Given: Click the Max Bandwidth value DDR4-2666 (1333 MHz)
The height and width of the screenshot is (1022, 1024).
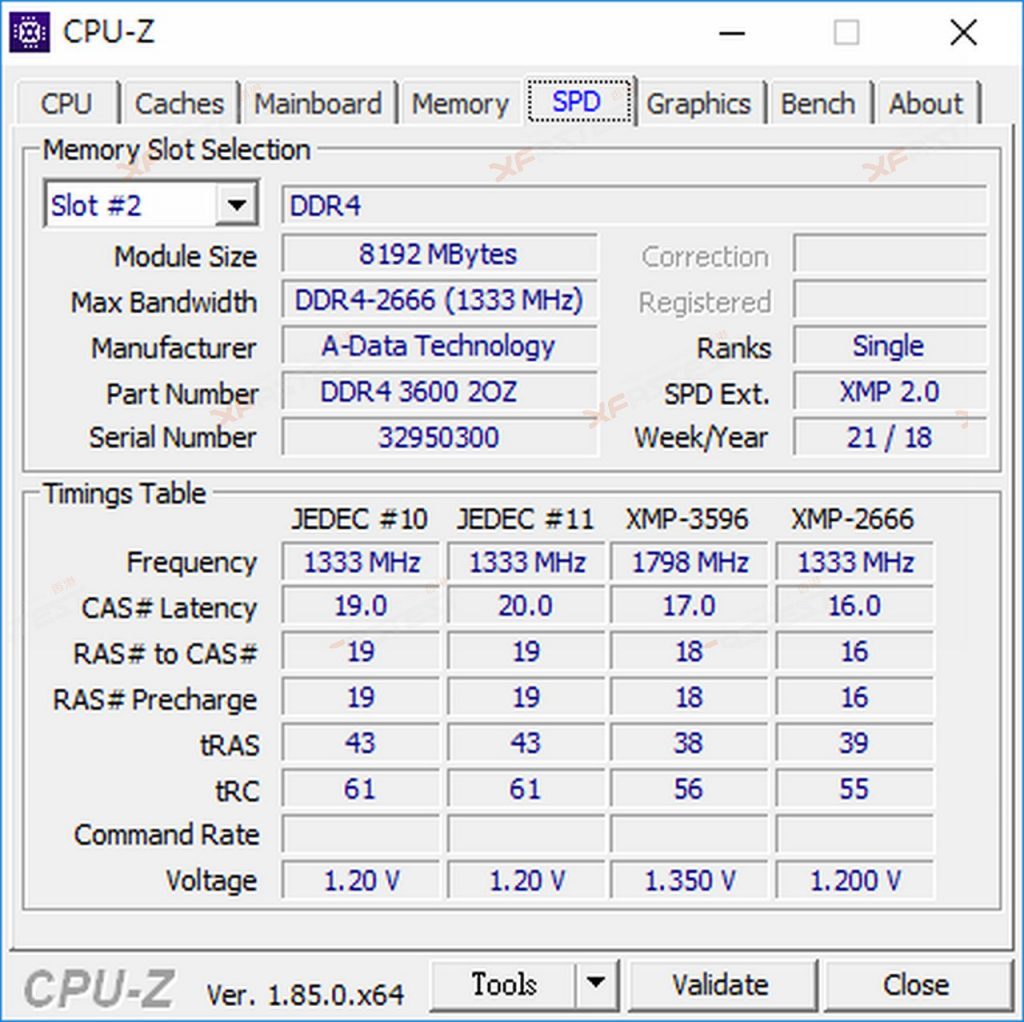Looking at the screenshot, I should pyautogui.click(x=440, y=300).
